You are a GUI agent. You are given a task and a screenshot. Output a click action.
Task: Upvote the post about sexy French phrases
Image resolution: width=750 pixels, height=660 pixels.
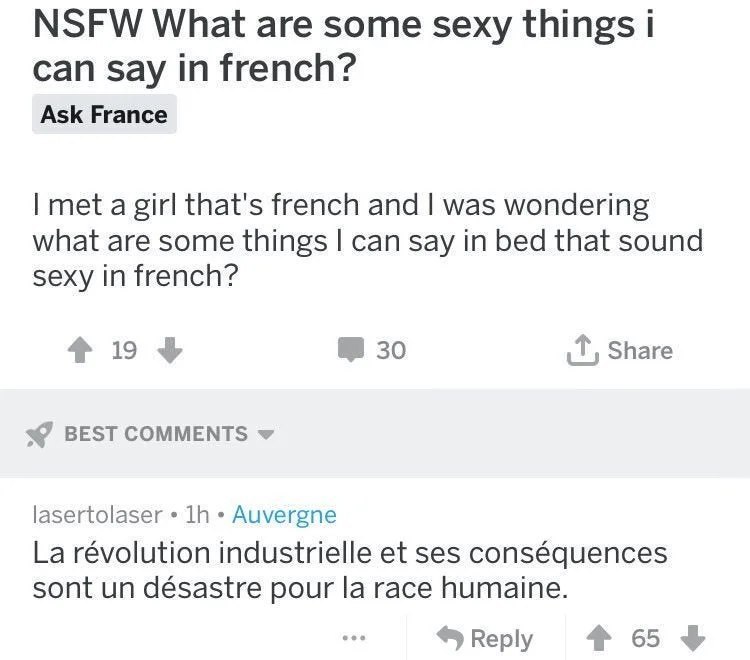click(79, 350)
